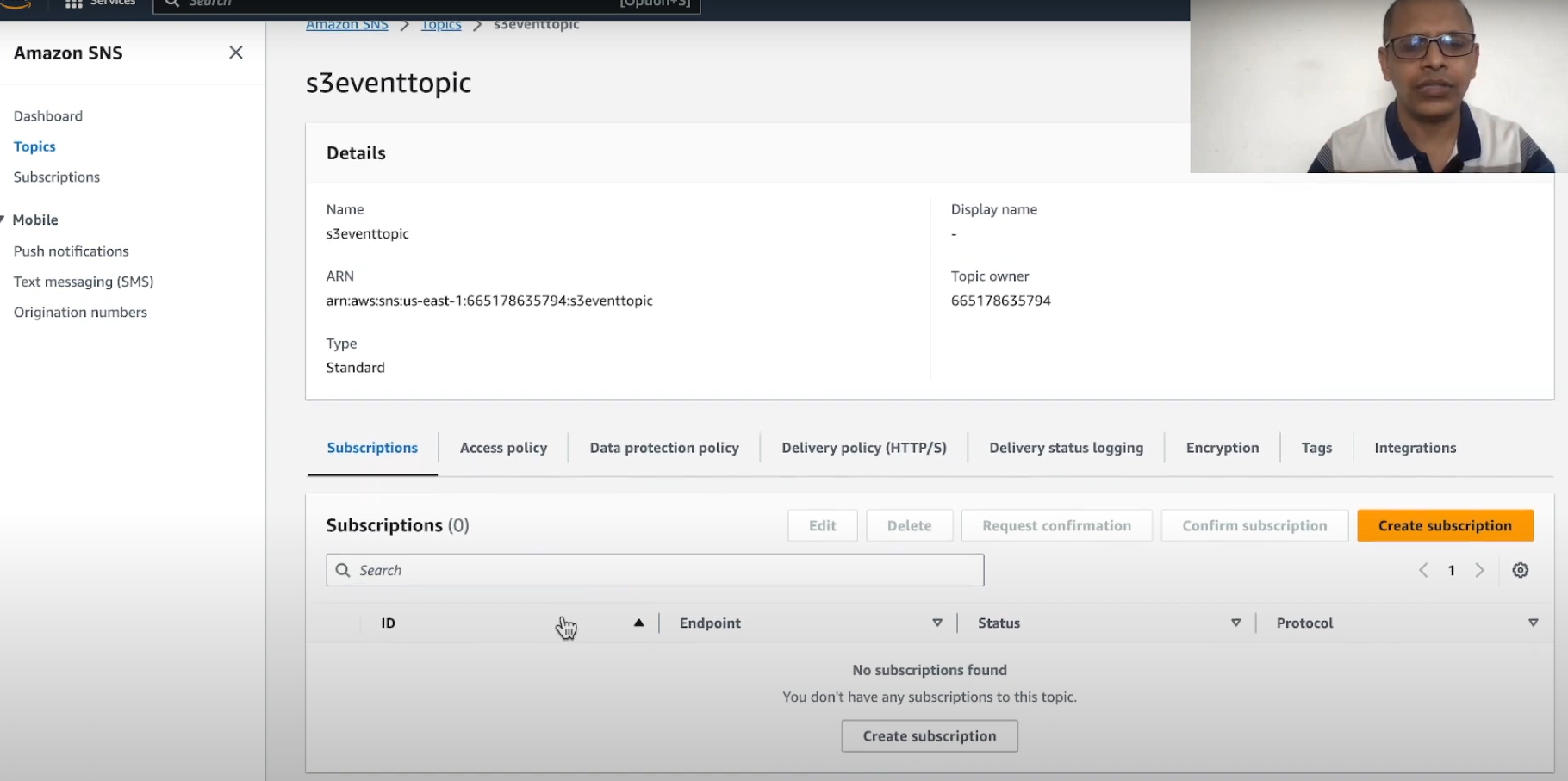1568x781 pixels.
Task: Switch to Delivery policy (HTTP/S) tab
Action: [x=864, y=448]
